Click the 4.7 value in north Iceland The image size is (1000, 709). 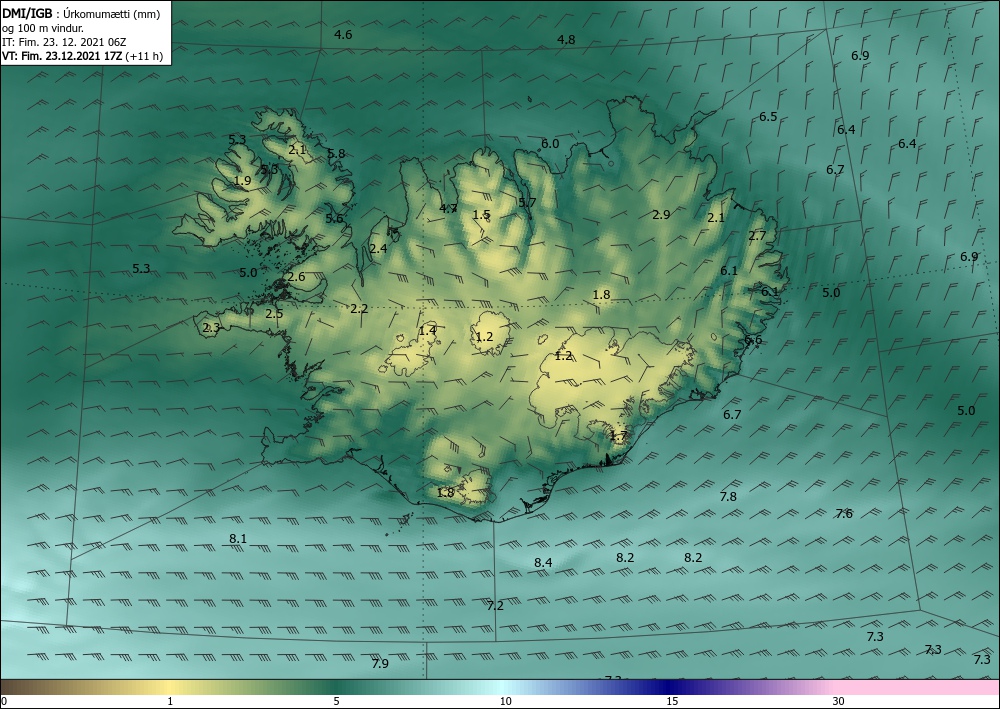448,208
